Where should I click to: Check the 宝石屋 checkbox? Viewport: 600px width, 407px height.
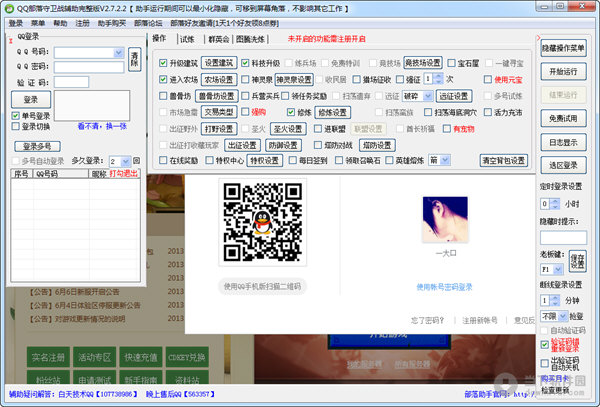click(452, 63)
